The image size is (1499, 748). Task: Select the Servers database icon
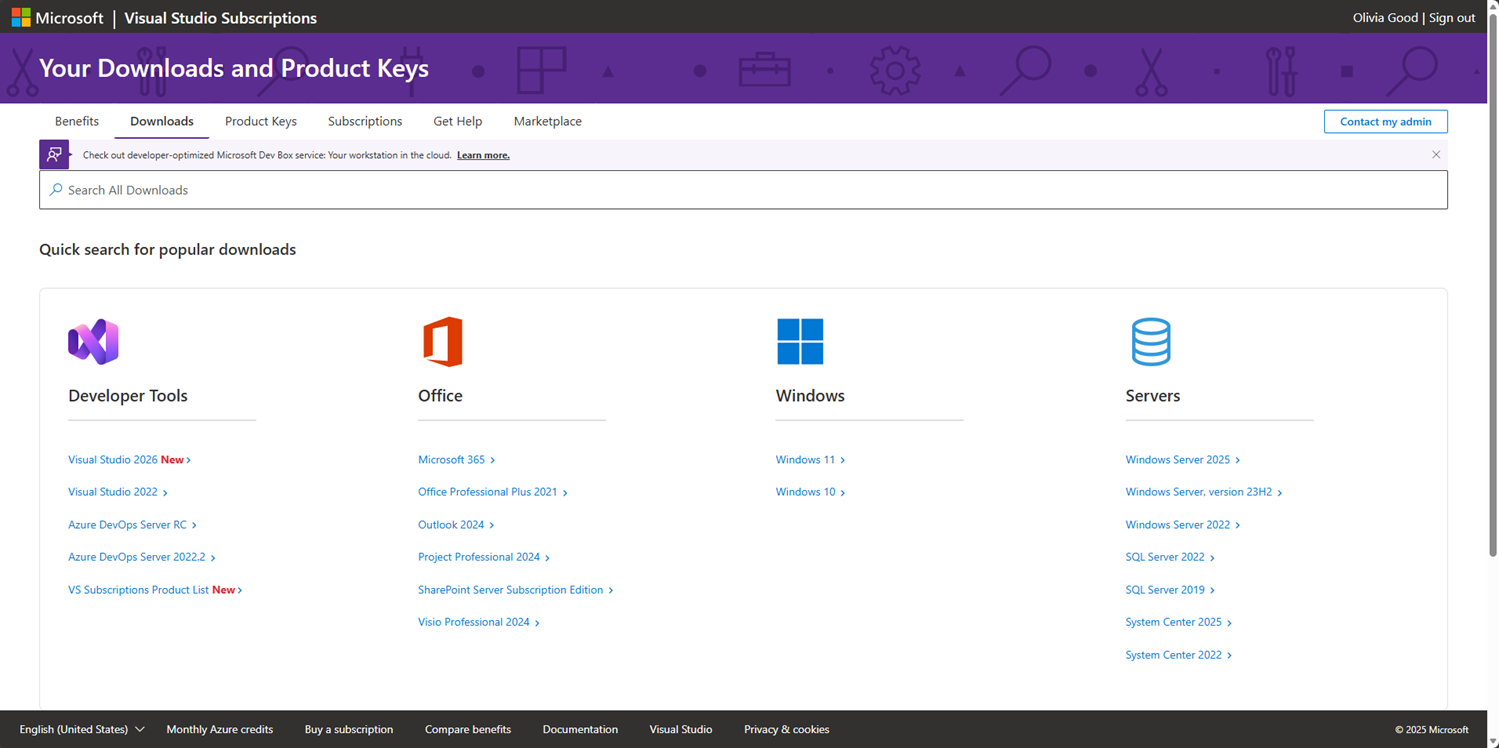pyautogui.click(x=1151, y=341)
